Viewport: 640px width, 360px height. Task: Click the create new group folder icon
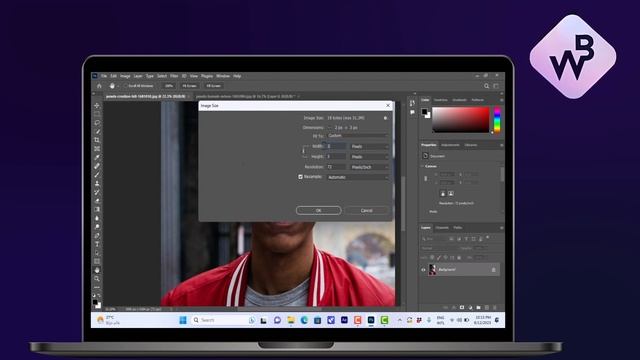[x=478, y=307]
